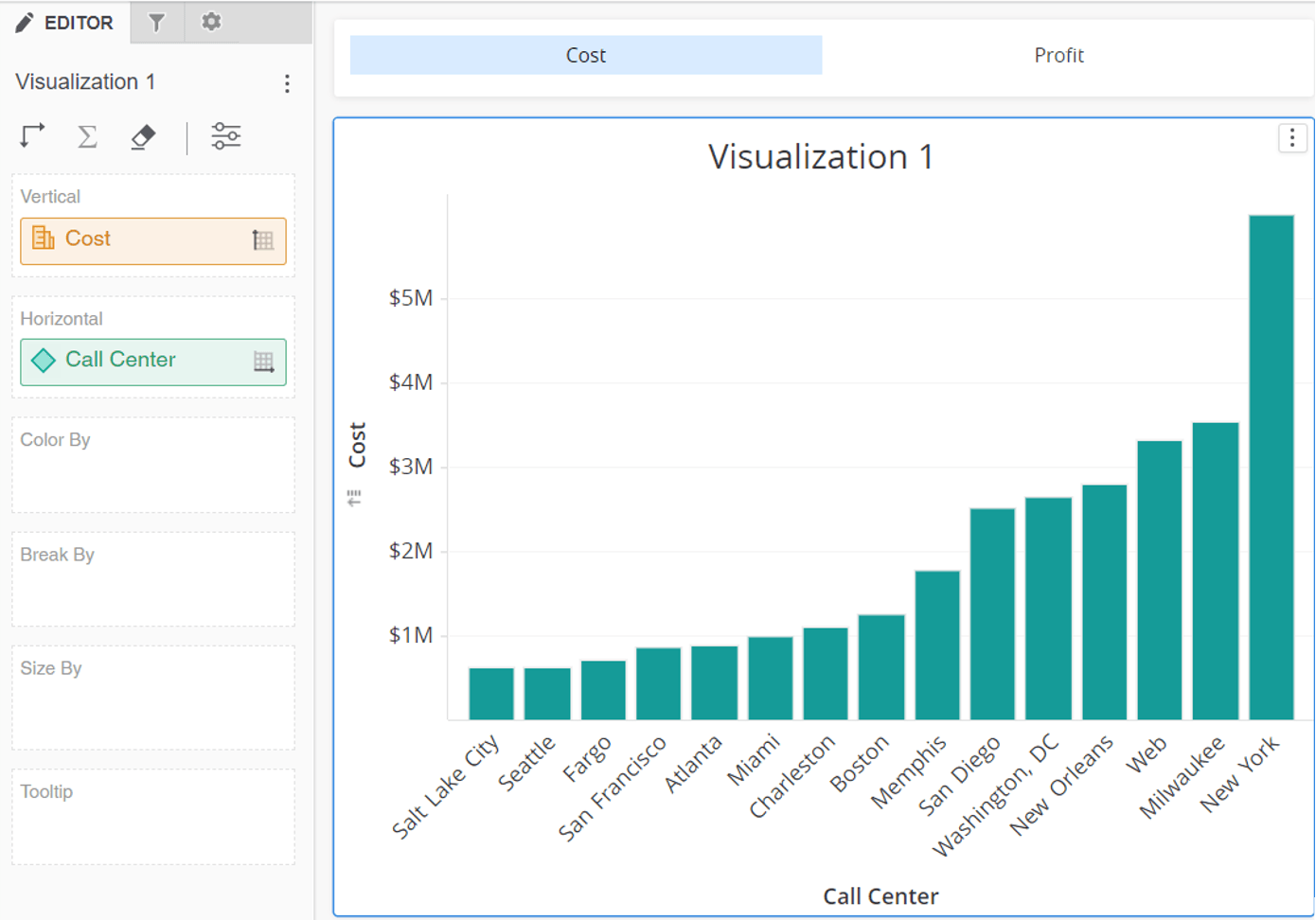Select the Cost selector tab

pos(586,55)
